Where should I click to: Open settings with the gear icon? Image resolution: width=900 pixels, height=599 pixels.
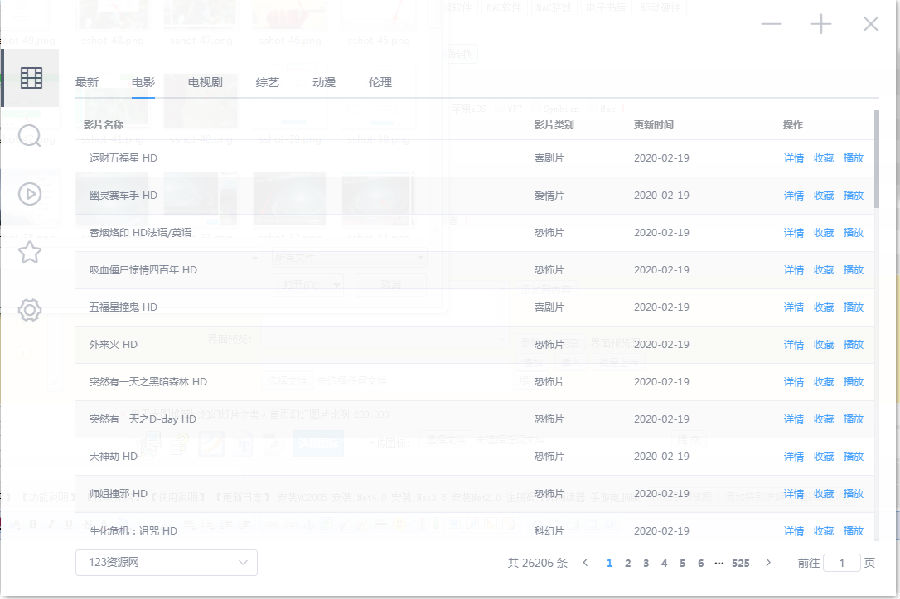(30, 310)
